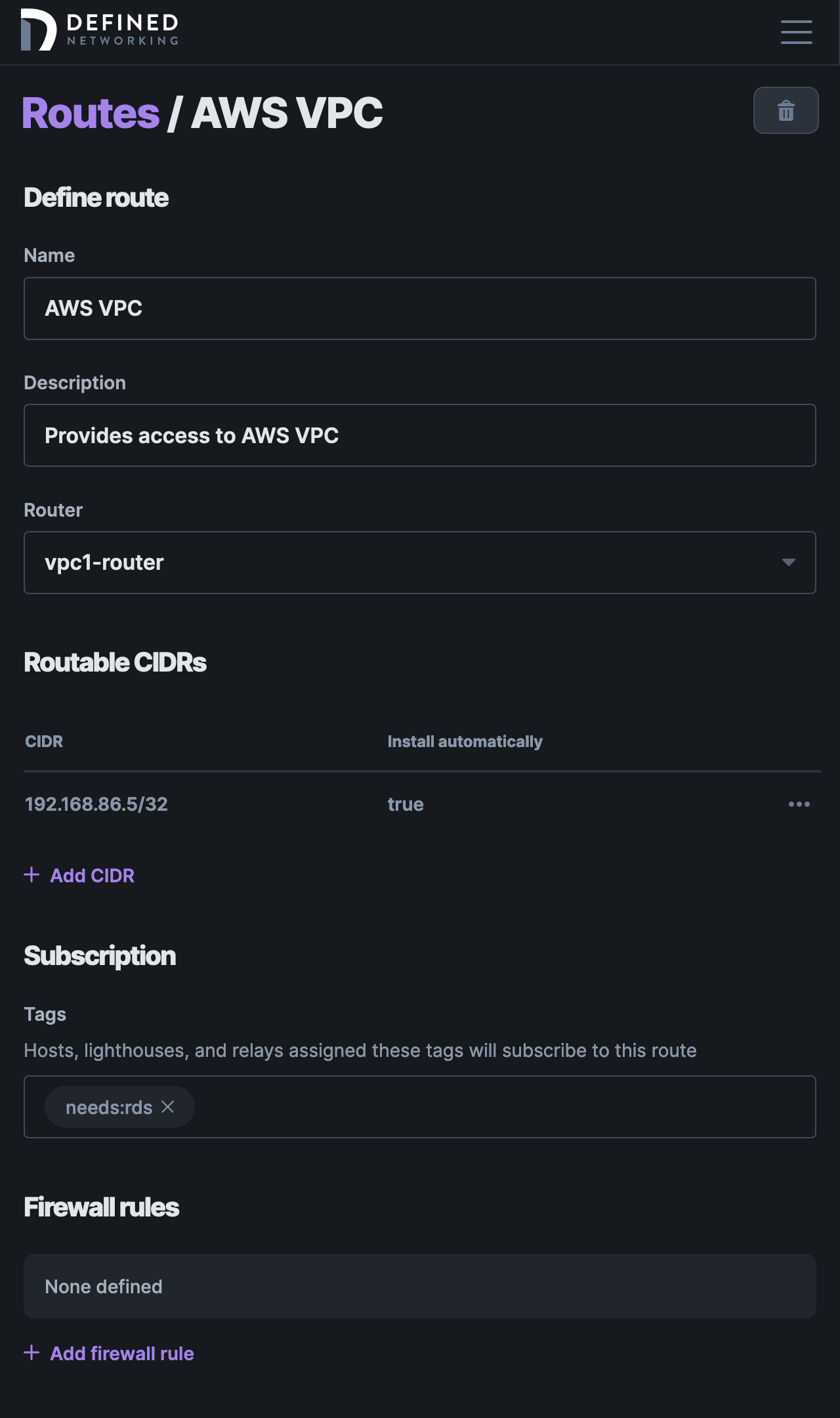Screen dimensions: 840x1418
Task: Select the AWS VPC breadcrumb title
Action: [287, 112]
